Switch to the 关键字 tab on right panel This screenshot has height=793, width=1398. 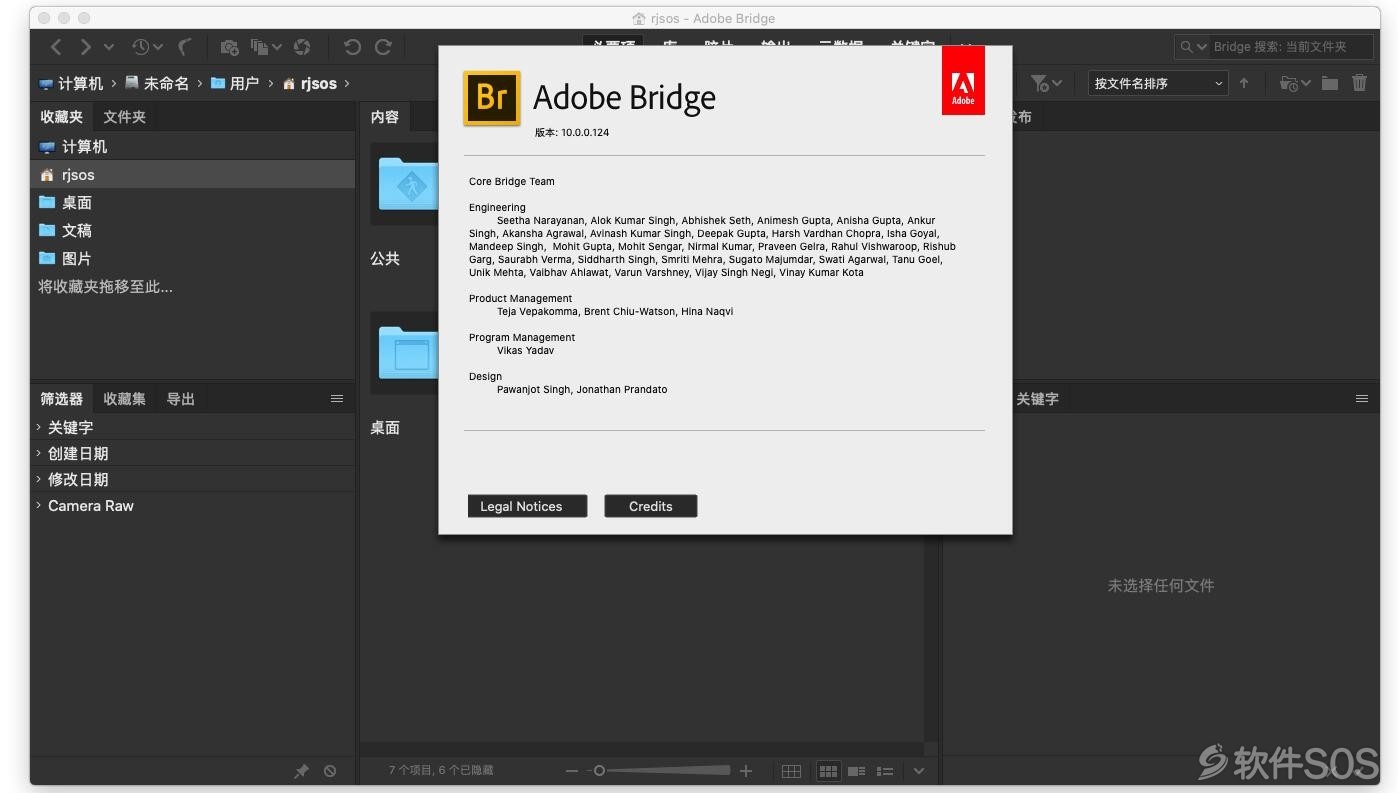coord(1037,399)
